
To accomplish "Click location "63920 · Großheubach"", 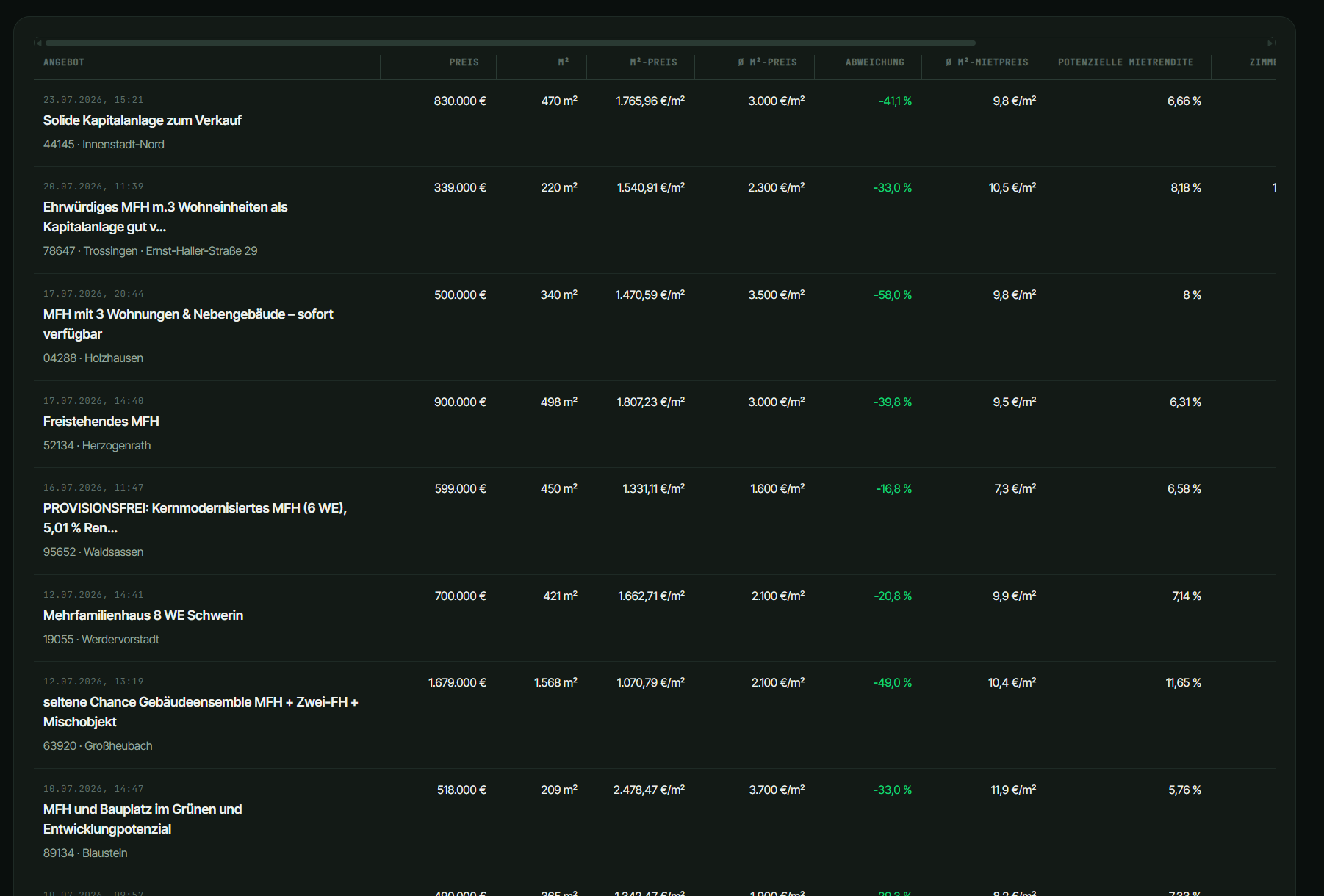I will 98,746.
